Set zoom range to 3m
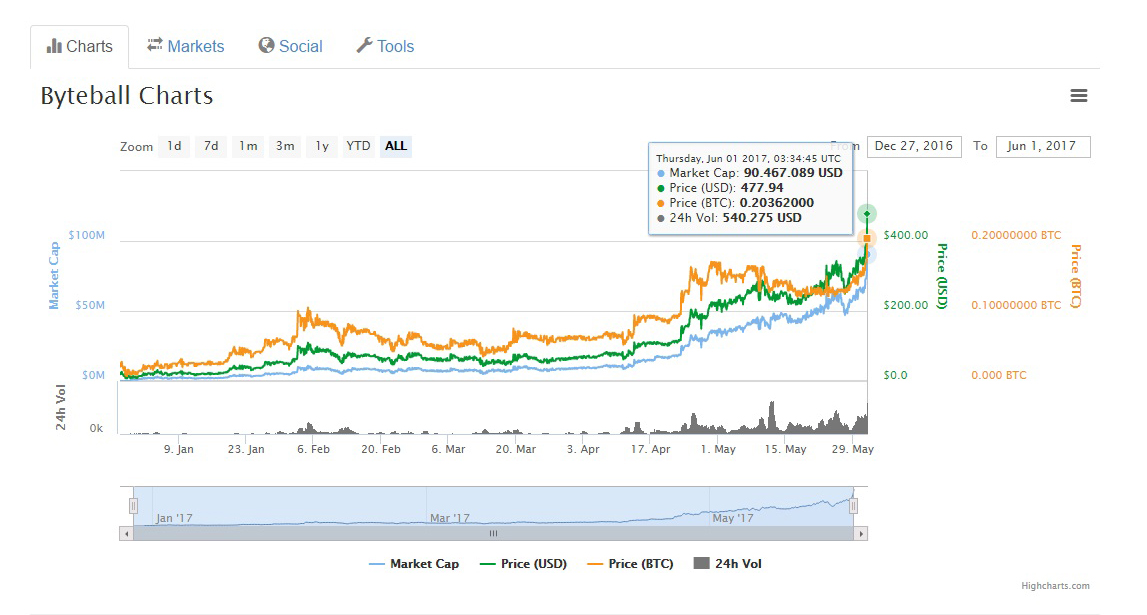Image resolution: width=1147 pixels, height=615 pixels. [x=285, y=146]
